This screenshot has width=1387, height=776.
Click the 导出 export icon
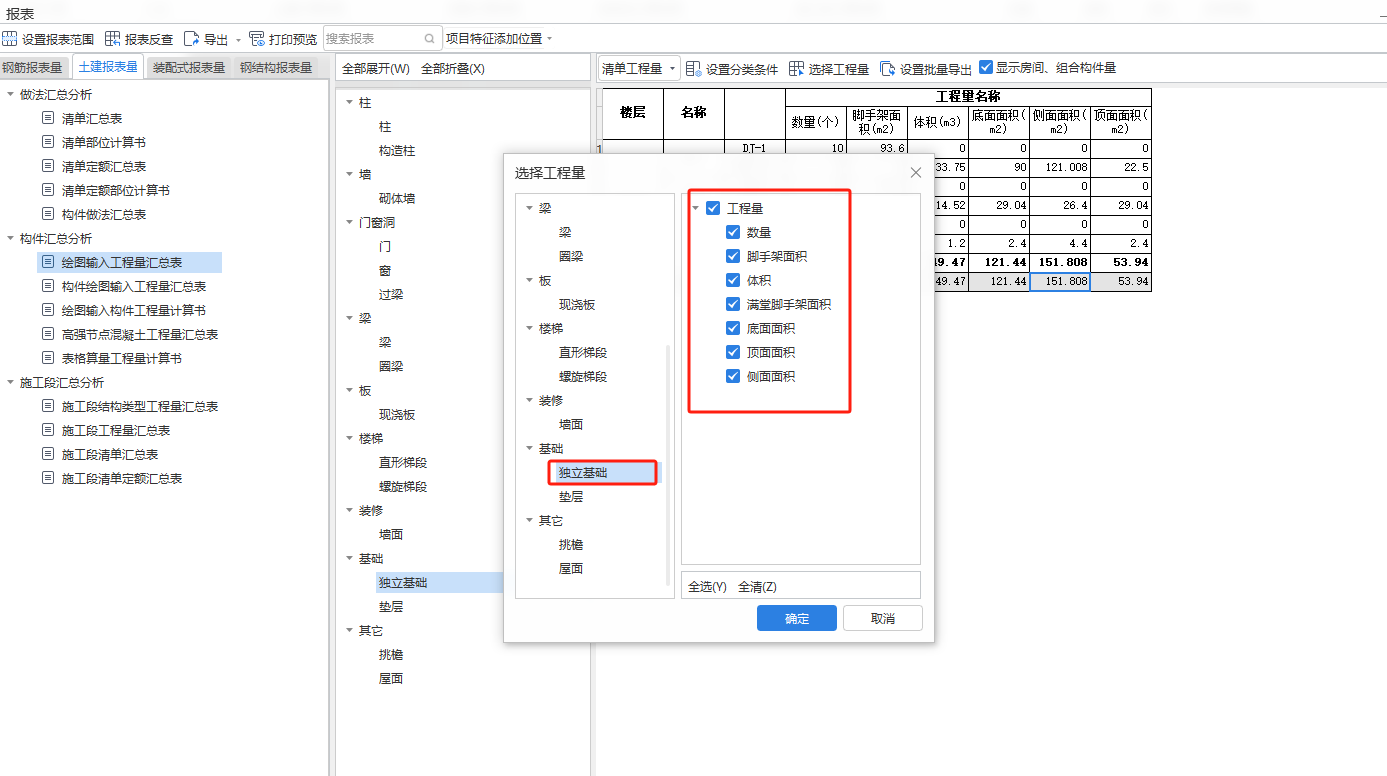coord(191,39)
